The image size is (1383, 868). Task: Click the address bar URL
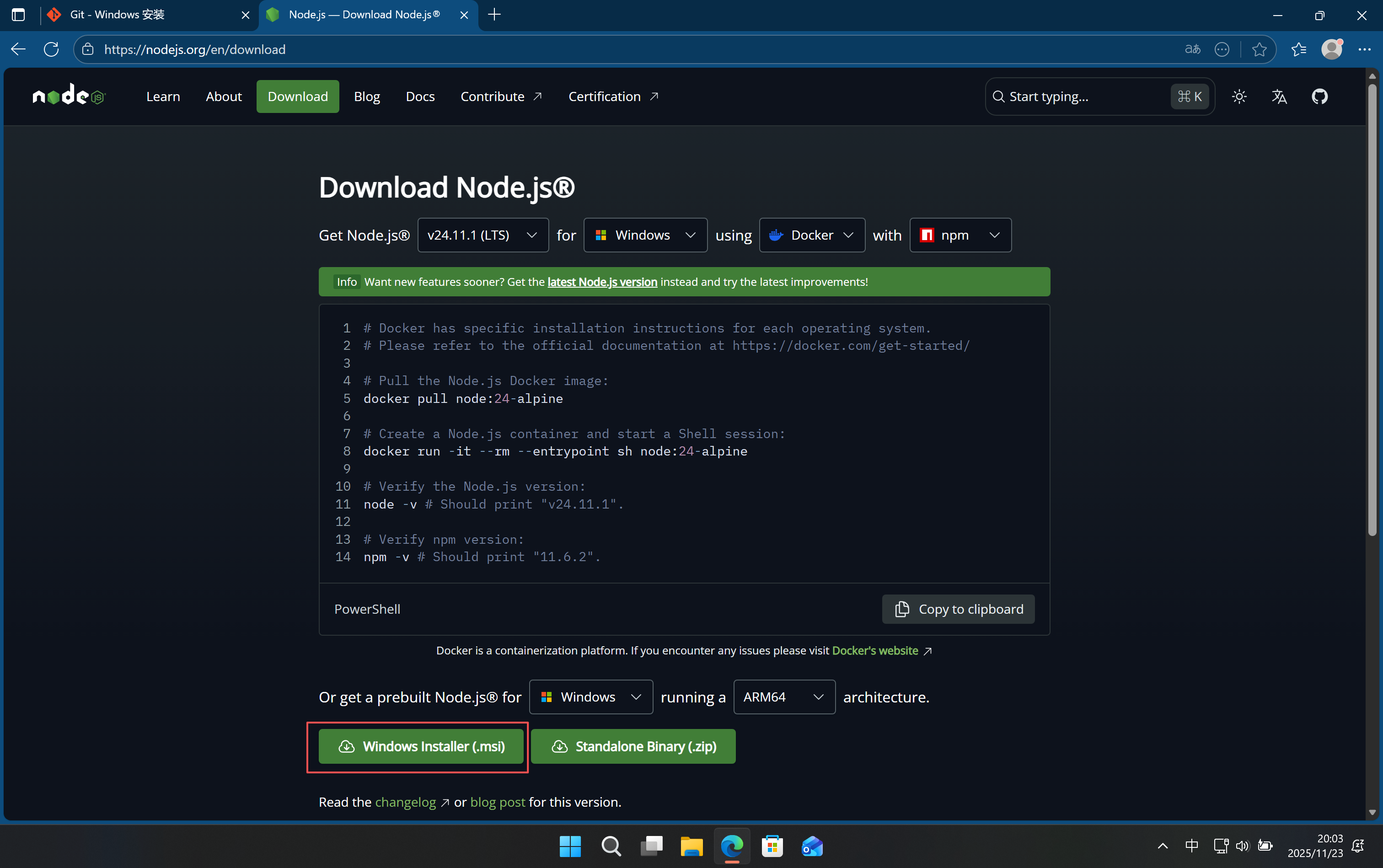click(x=195, y=49)
